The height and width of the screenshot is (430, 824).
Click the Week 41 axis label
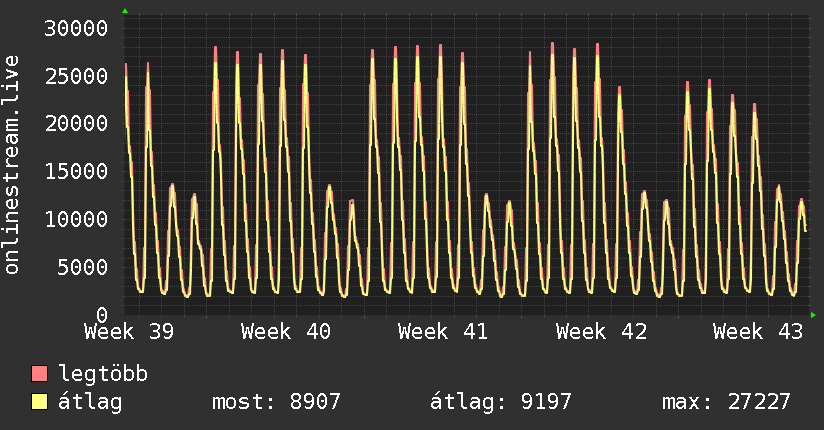(x=443, y=332)
